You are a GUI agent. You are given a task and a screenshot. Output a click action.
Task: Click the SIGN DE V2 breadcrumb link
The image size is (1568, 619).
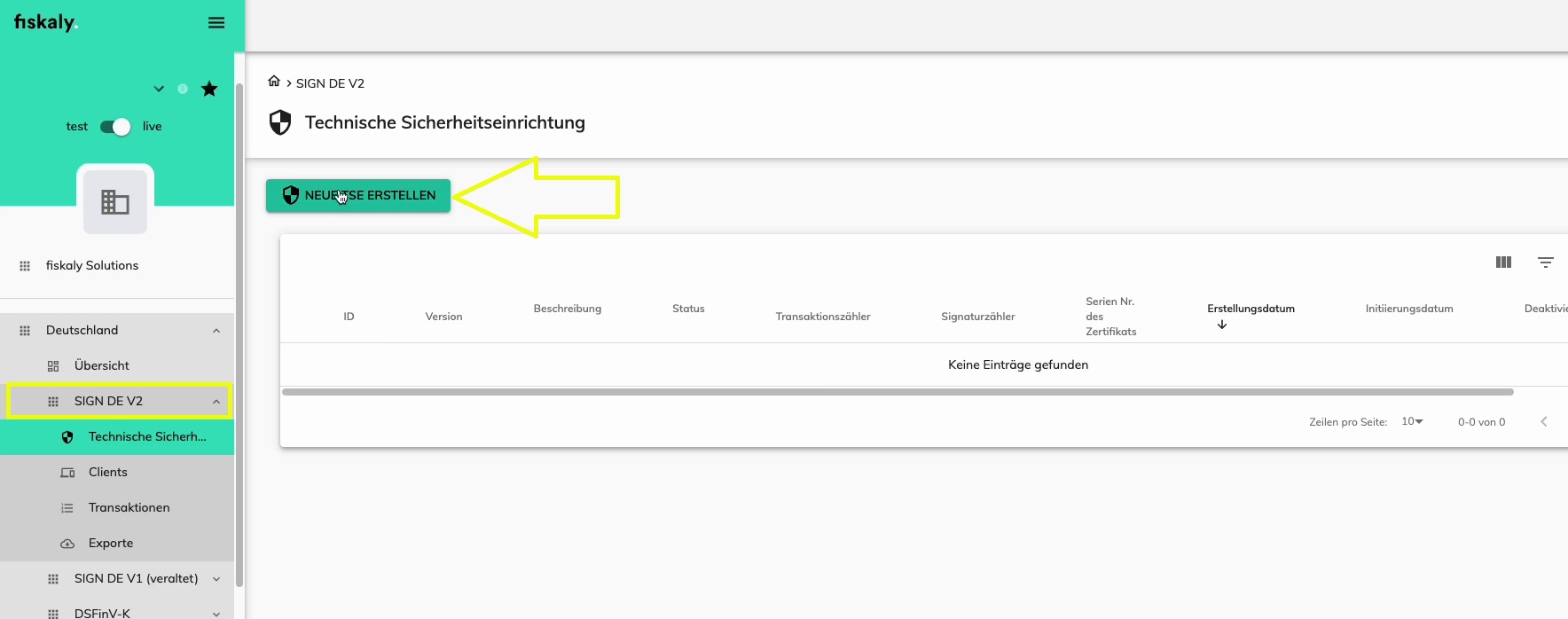coord(330,83)
